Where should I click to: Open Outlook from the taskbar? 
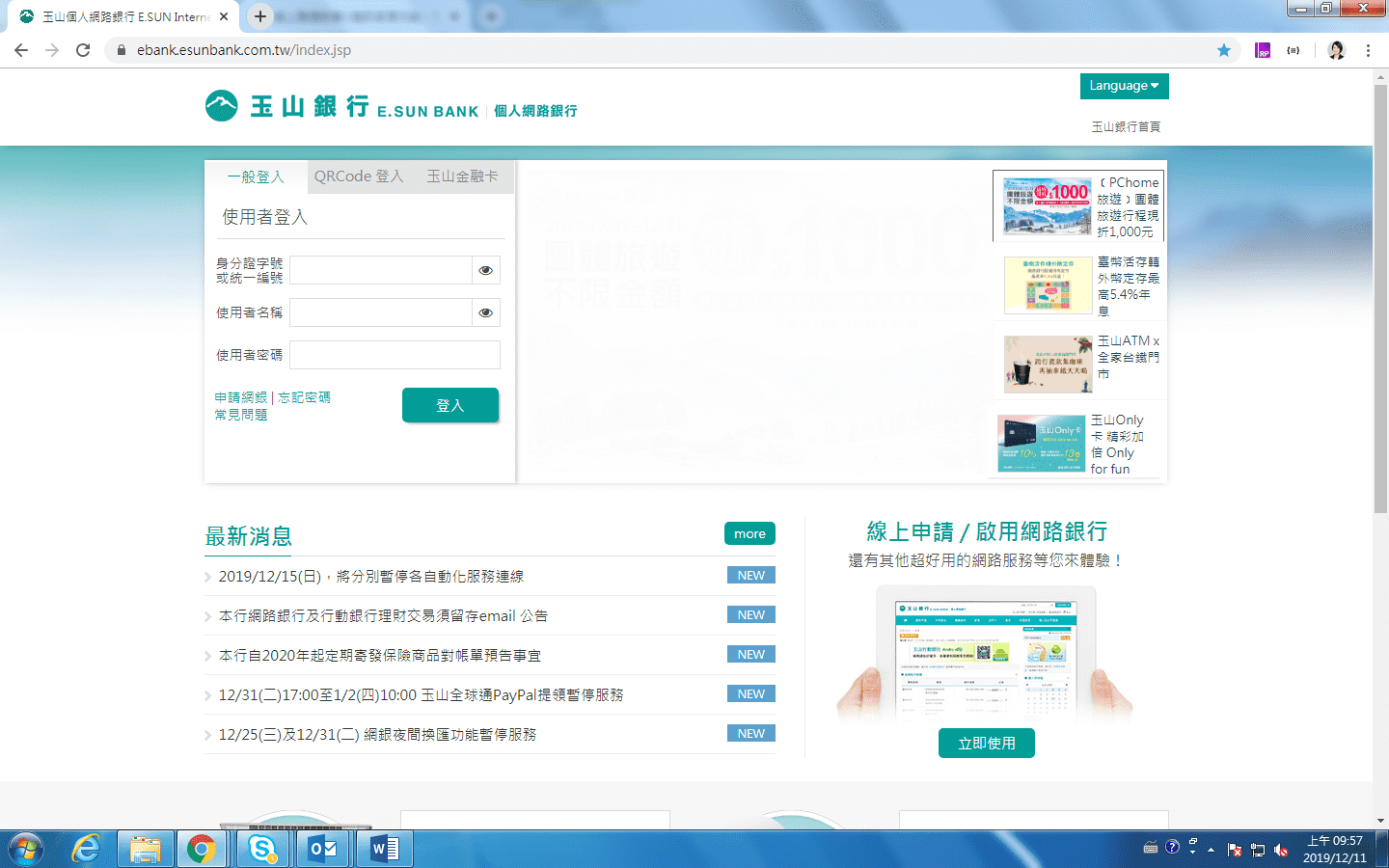point(323,849)
